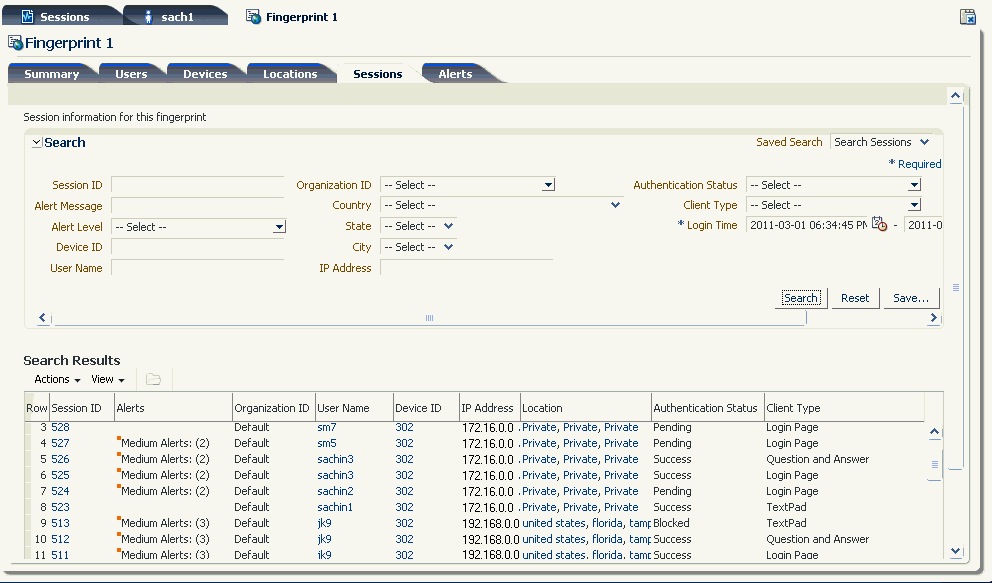The width and height of the screenshot is (992, 583).
Task: Click the open folder icon in results toolbar
Action: click(153, 379)
